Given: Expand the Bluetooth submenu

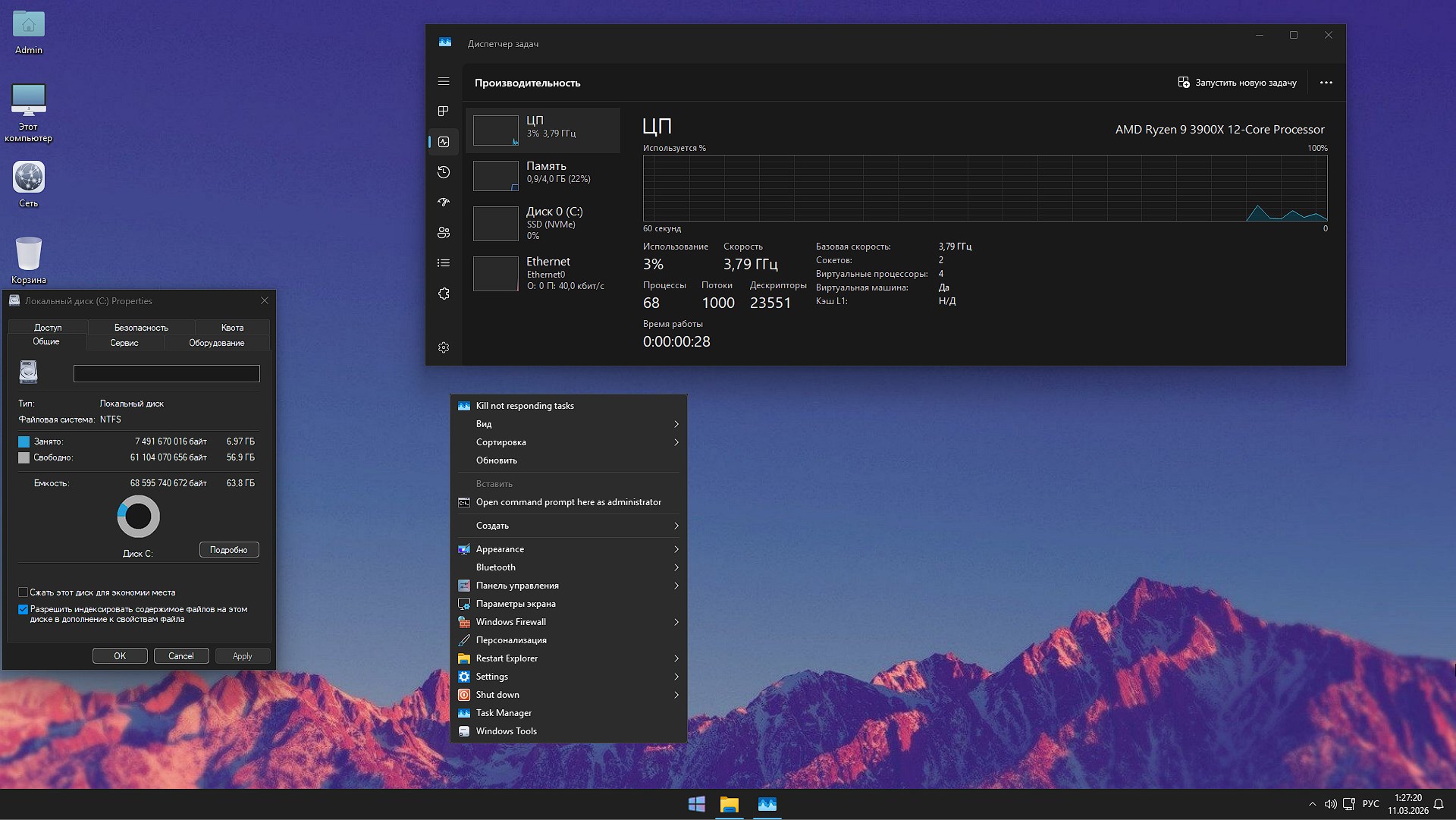Looking at the screenshot, I should click(x=569, y=567).
